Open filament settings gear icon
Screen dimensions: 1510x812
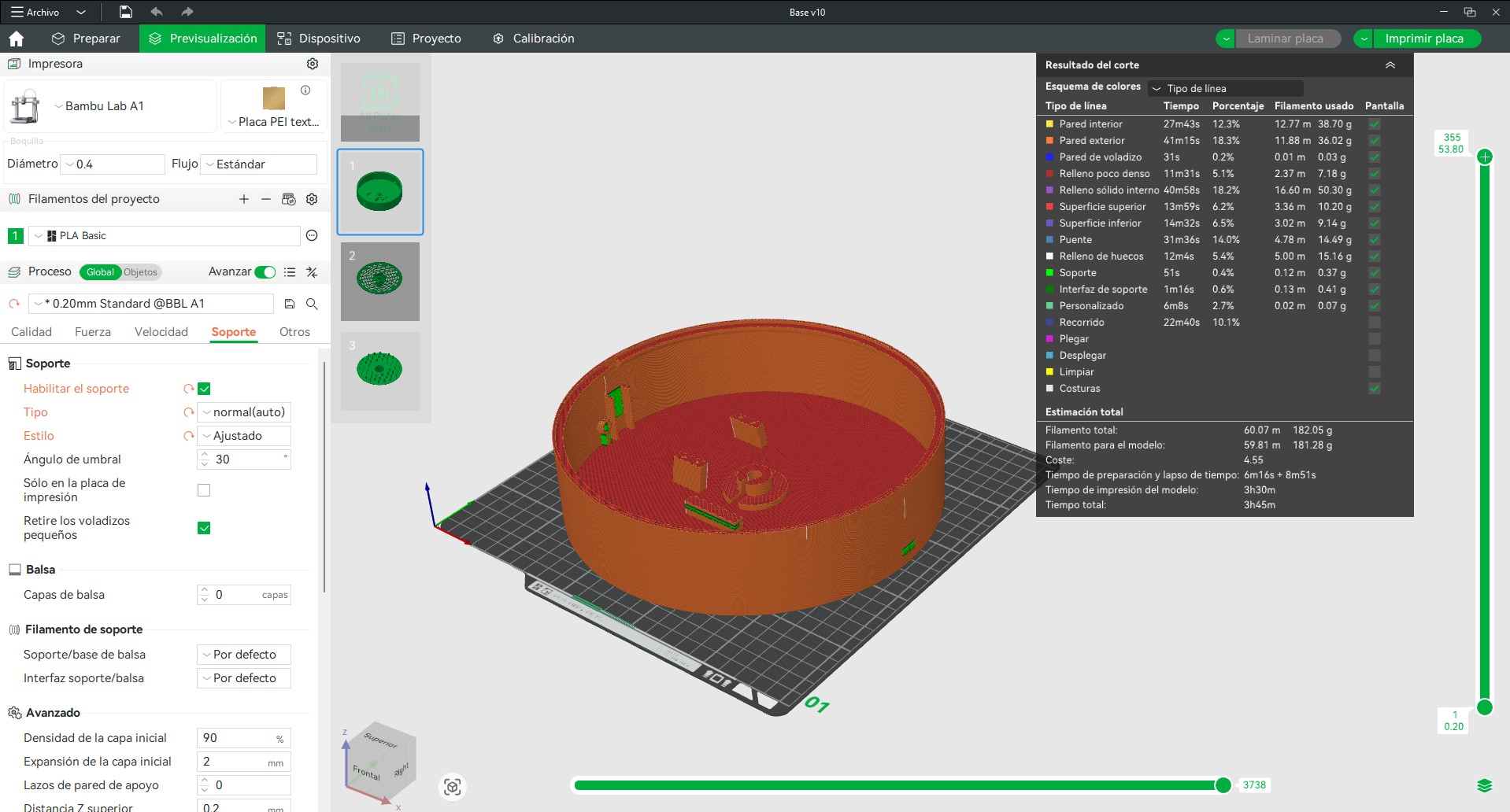(312, 199)
